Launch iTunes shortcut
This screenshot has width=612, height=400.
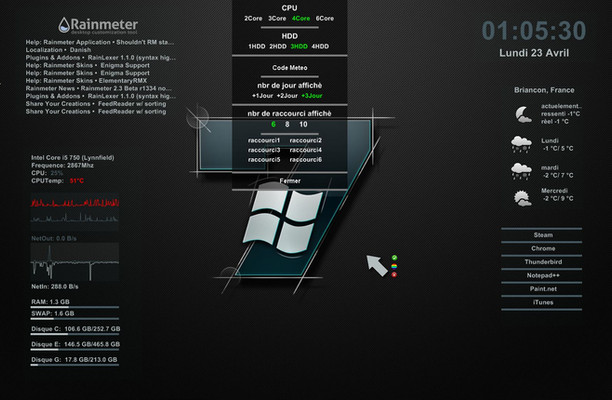coord(542,302)
